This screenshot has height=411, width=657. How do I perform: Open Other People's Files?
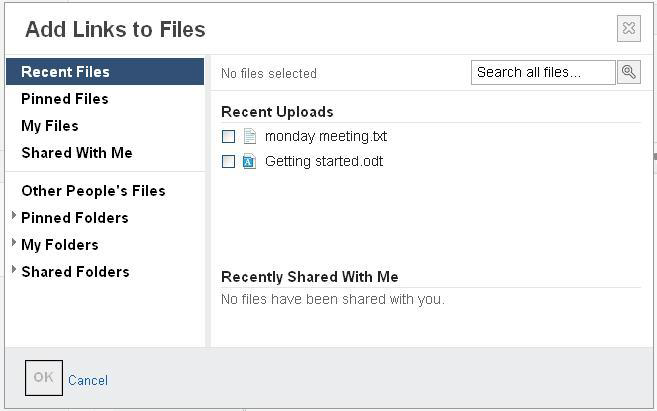[93, 191]
